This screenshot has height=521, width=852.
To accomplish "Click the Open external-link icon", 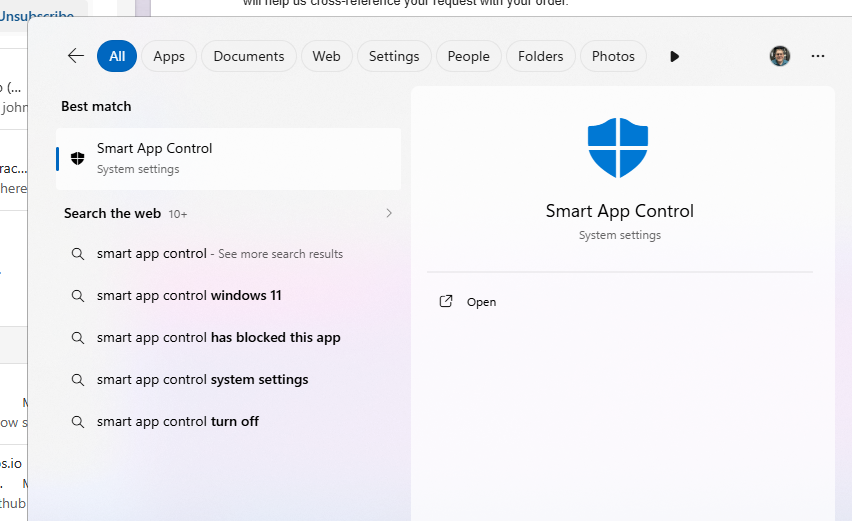I will click(x=446, y=301).
